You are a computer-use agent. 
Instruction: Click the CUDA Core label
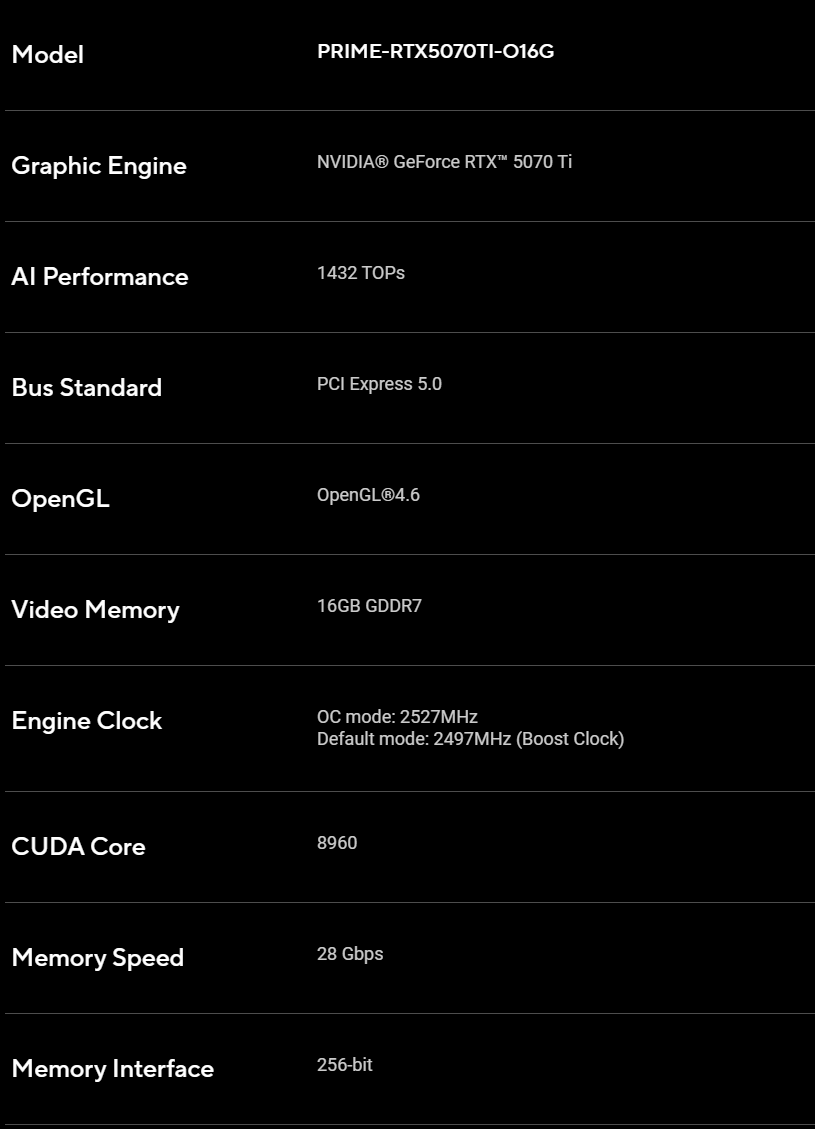78,847
